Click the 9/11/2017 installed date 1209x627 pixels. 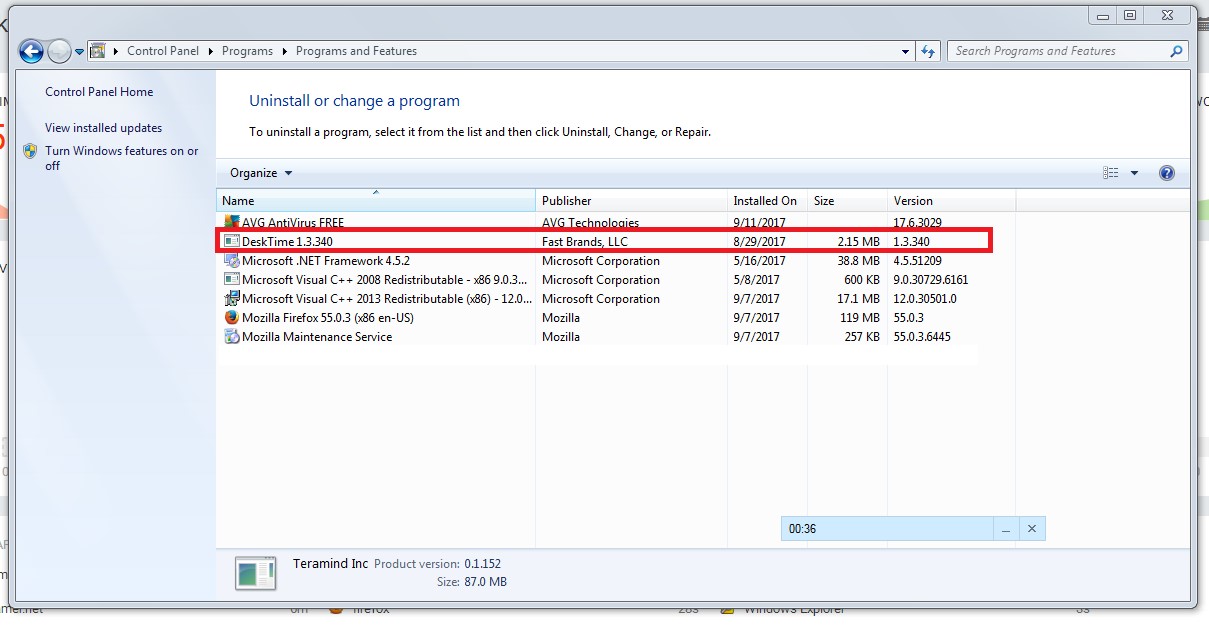coord(759,223)
